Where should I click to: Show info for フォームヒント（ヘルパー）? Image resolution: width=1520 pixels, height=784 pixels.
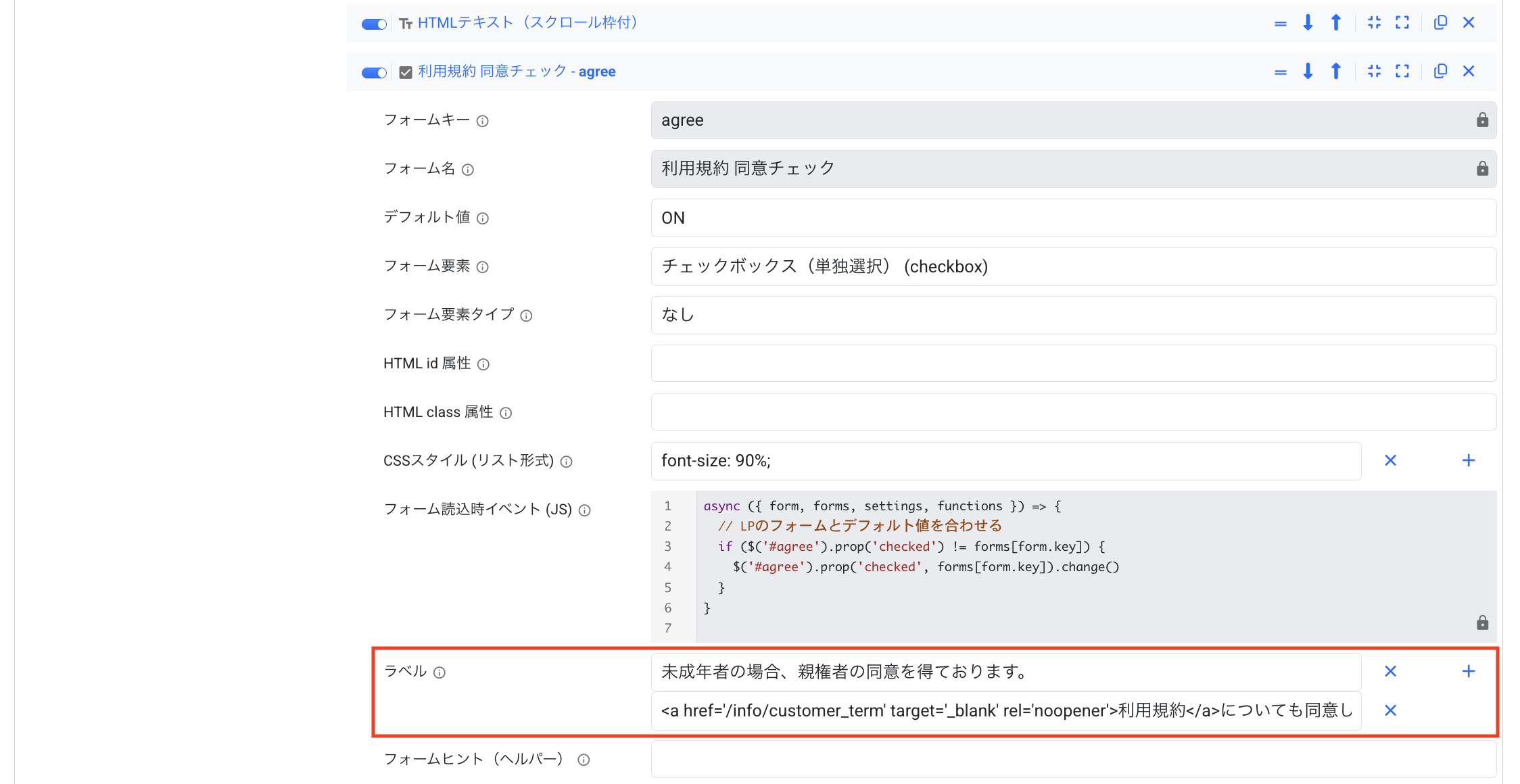[584, 760]
